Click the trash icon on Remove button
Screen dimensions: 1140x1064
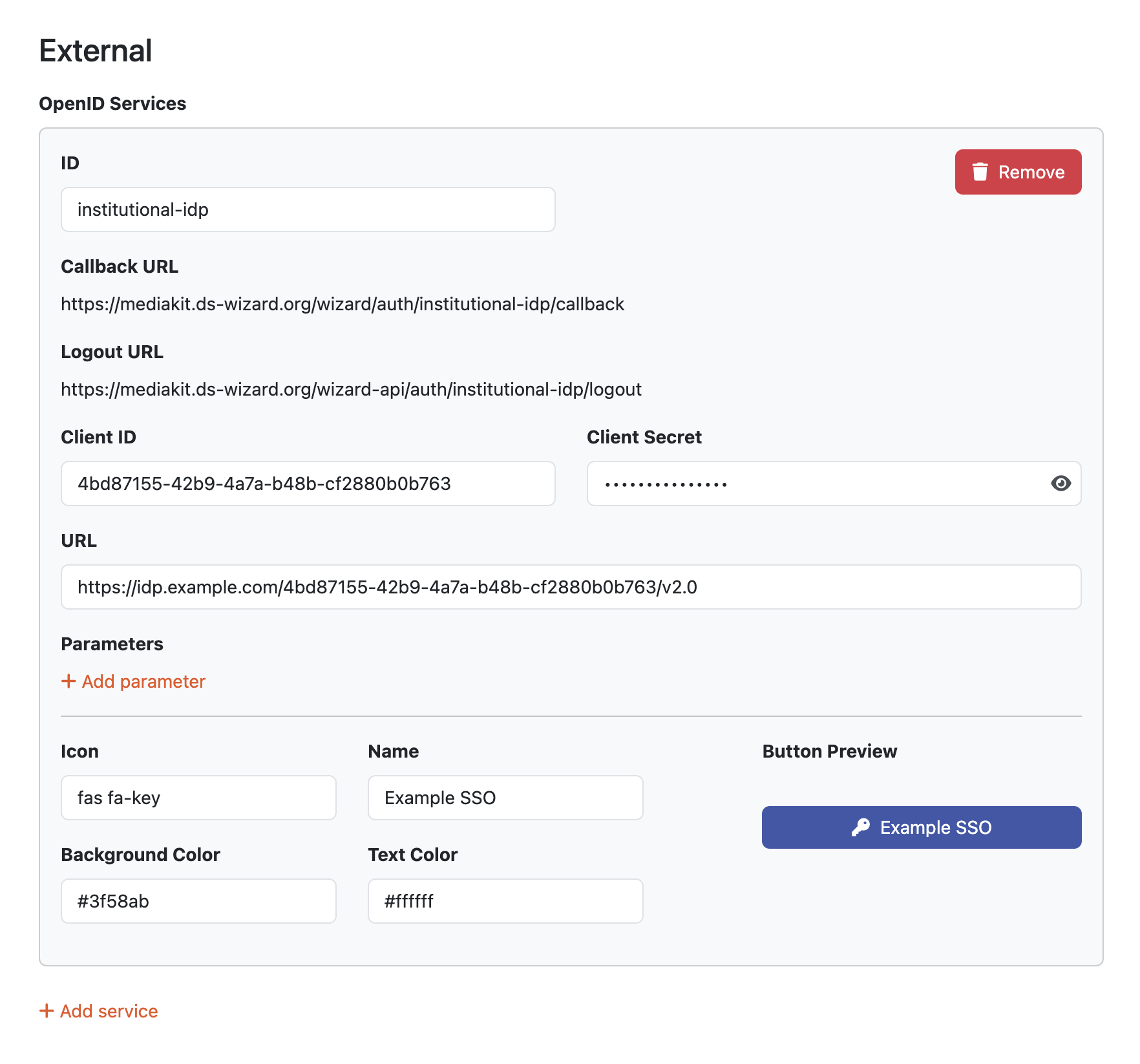pos(980,172)
